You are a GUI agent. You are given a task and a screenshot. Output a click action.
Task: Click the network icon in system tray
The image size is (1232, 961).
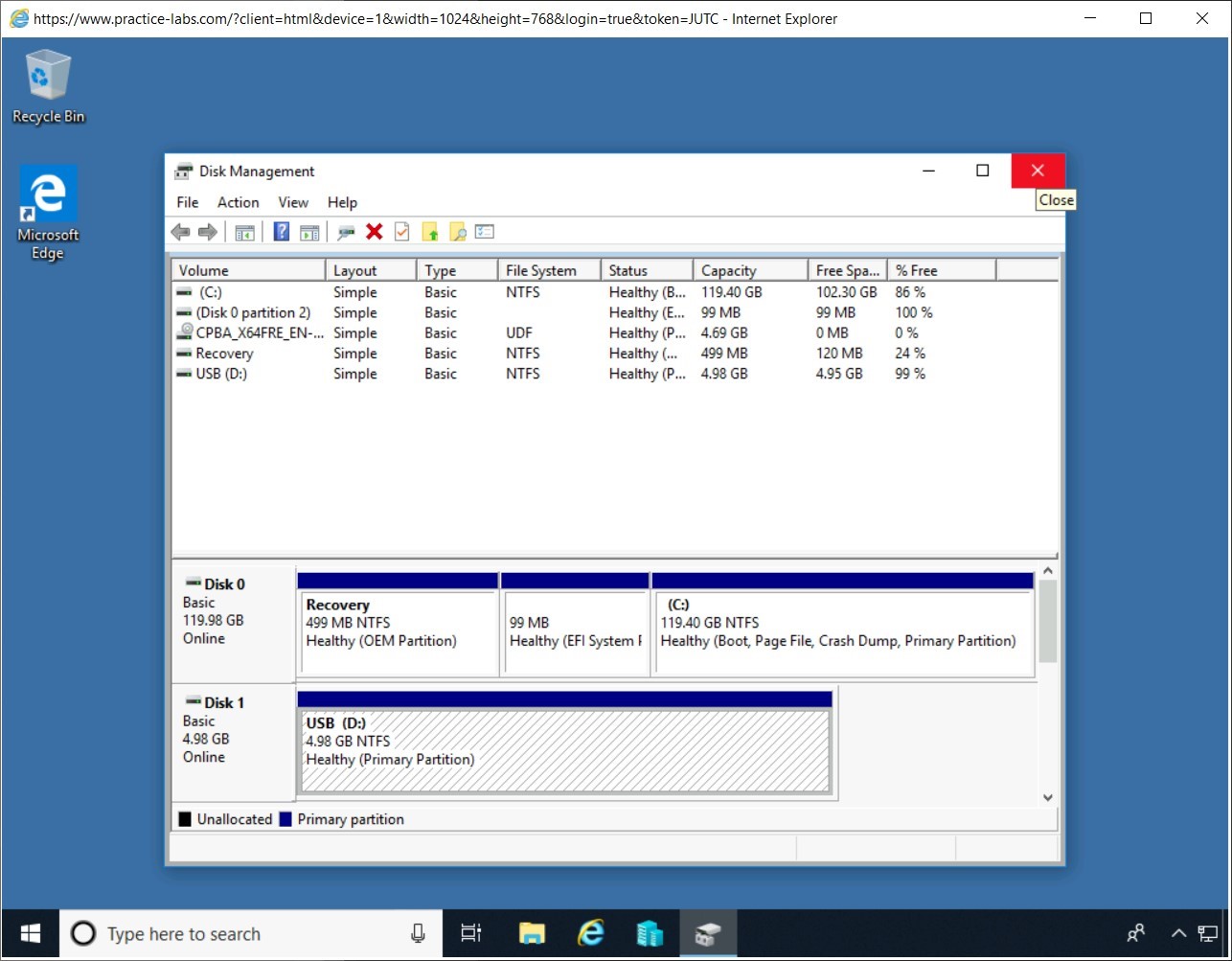point(1208,934)
